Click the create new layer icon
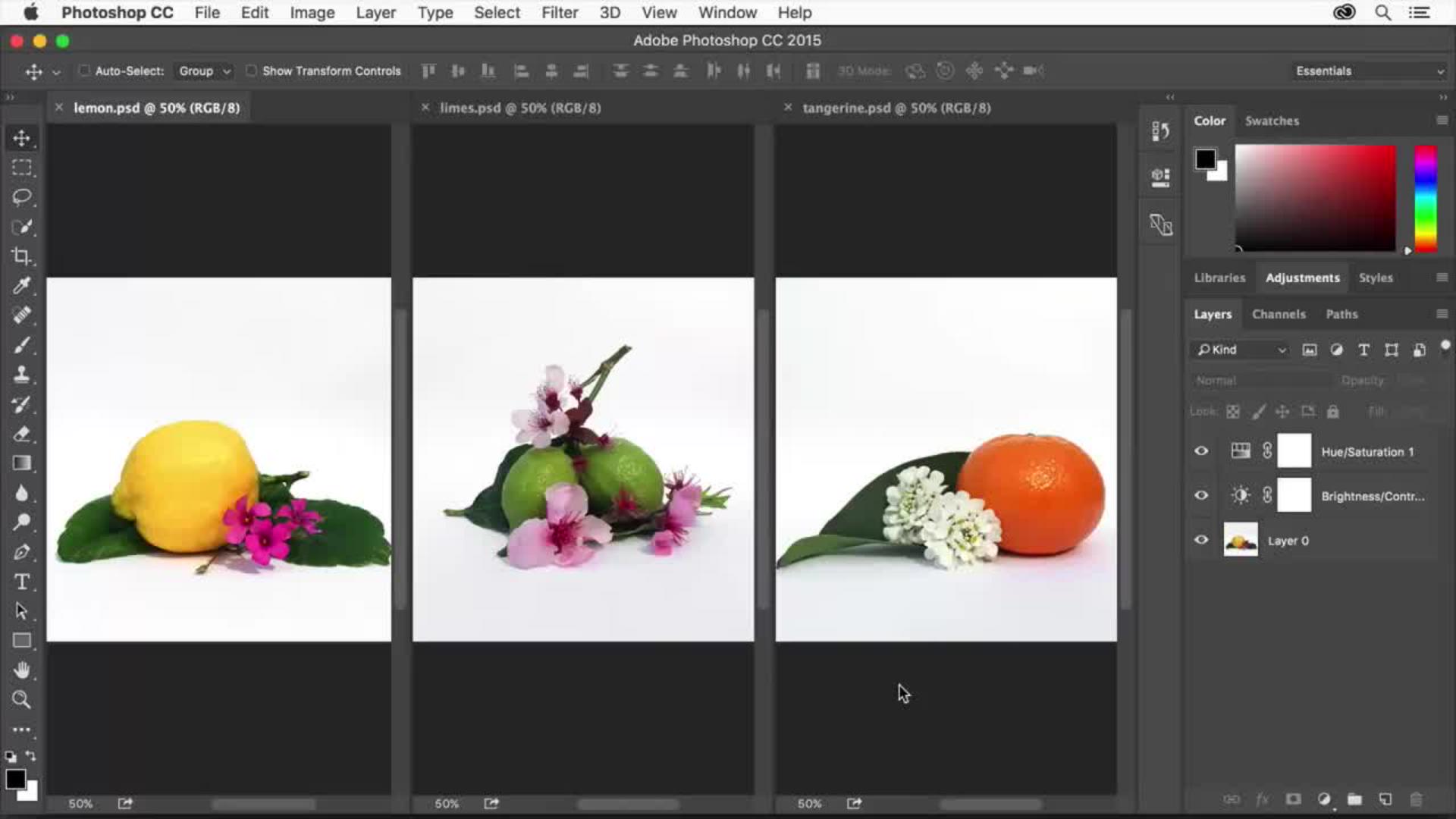 pyautogui.click(x=1385, y=799)
